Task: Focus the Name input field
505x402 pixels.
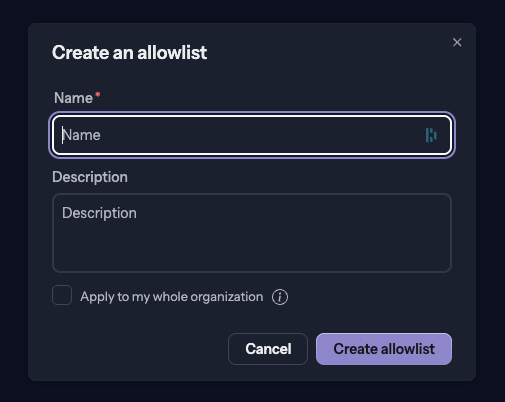Action: tap(252, 135)
